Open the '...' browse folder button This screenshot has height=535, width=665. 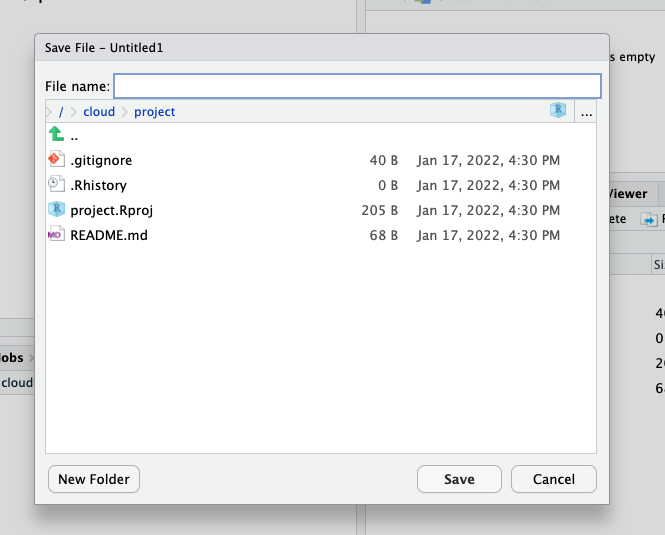coord(586,112)
